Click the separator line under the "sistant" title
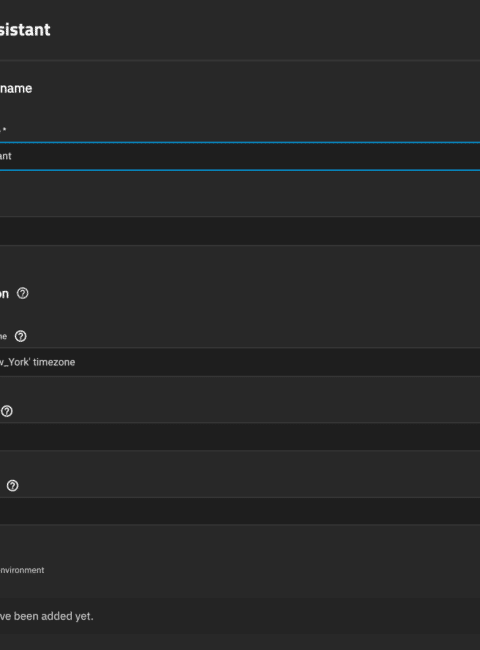 (x=240, y=61)
